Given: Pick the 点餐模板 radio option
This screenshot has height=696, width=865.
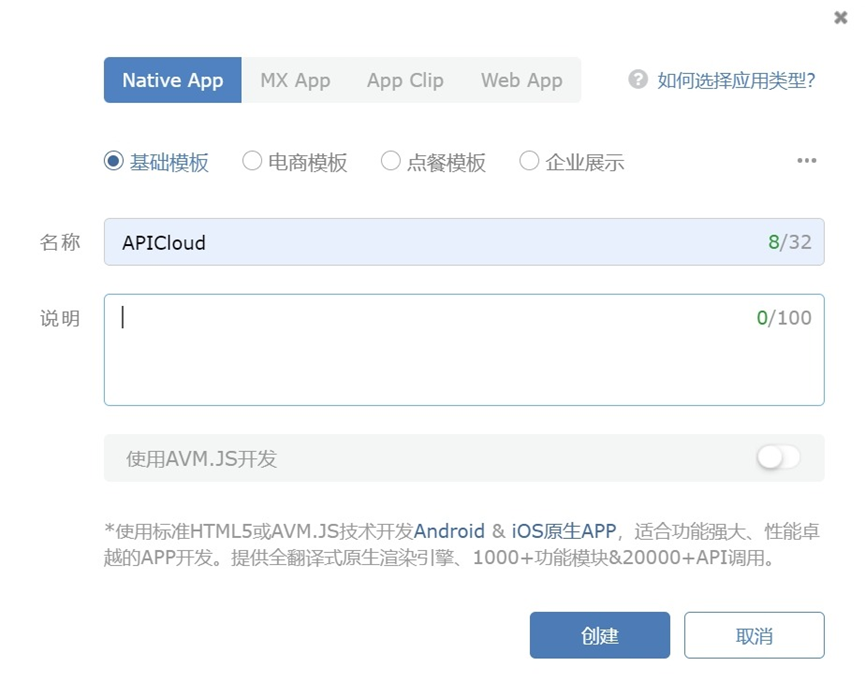Looking at the screenshot, I should coord(391,161).
